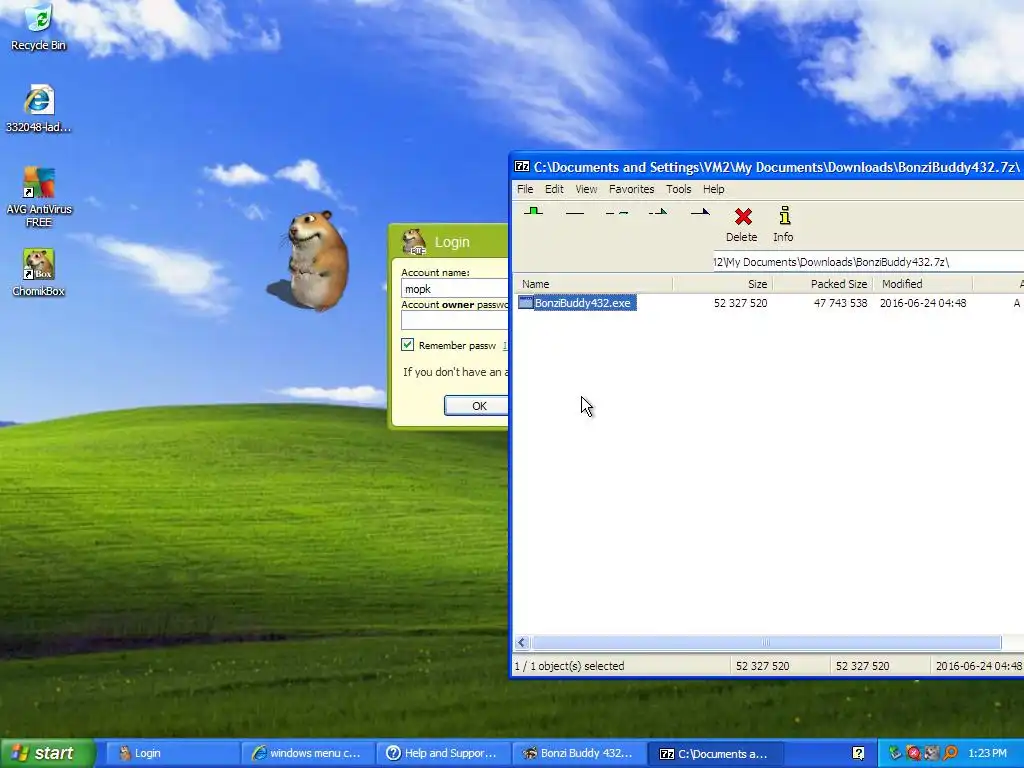Switch to windows menu c... taskbar button

tap(308, 753)
